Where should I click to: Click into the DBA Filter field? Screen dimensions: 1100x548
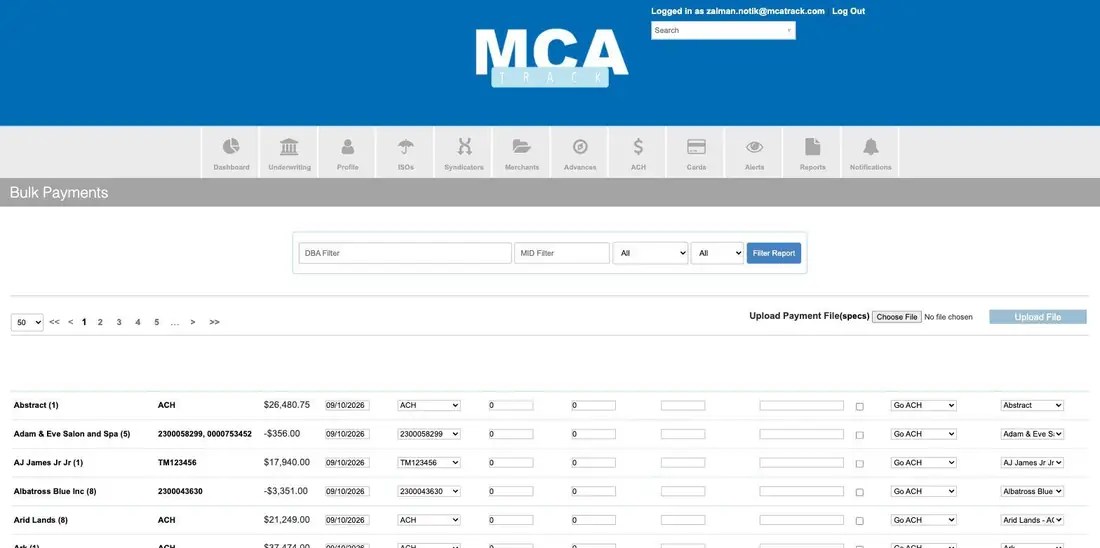pyautogui.click(x=405, y=253)
